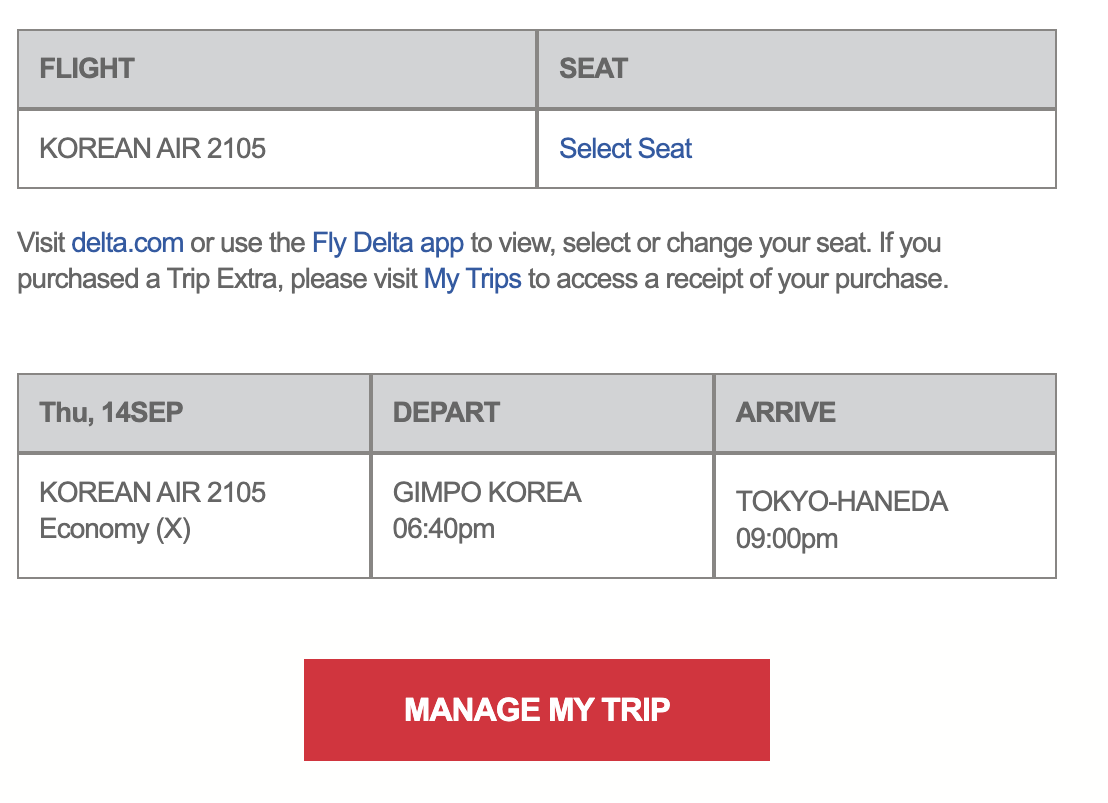Screen dimensions: 1108x803
Task: Go to the My Trips link
Action: click(x=473, y=279)
